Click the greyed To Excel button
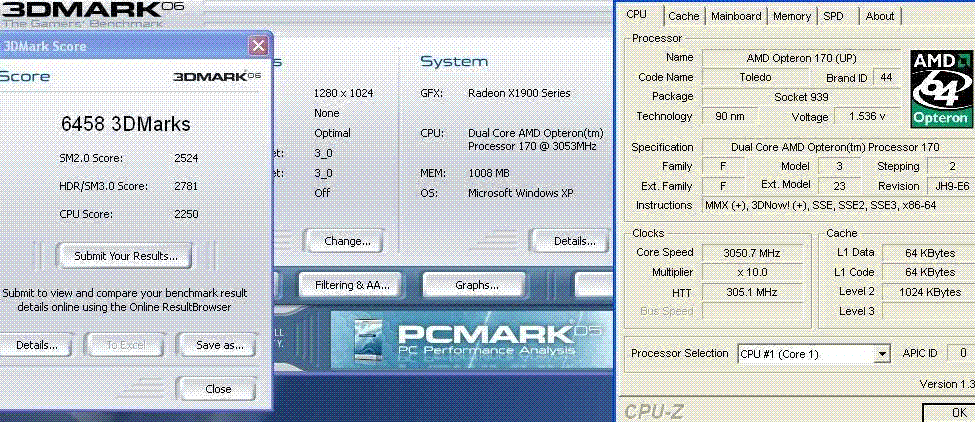 coord(125,345)
